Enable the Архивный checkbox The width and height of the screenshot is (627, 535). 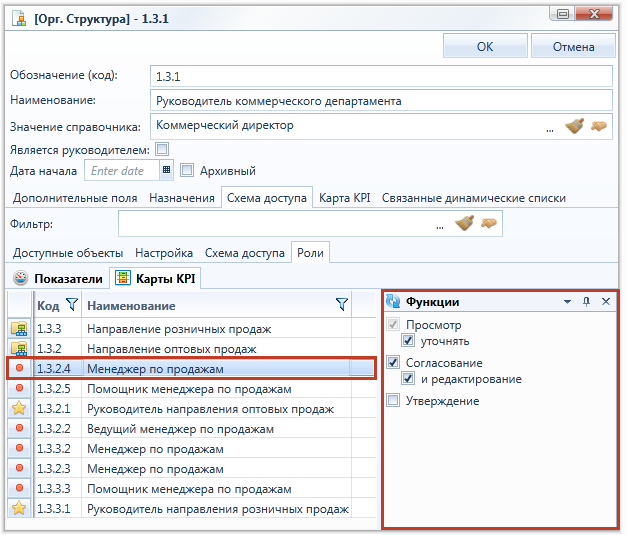tap(187, 170)
